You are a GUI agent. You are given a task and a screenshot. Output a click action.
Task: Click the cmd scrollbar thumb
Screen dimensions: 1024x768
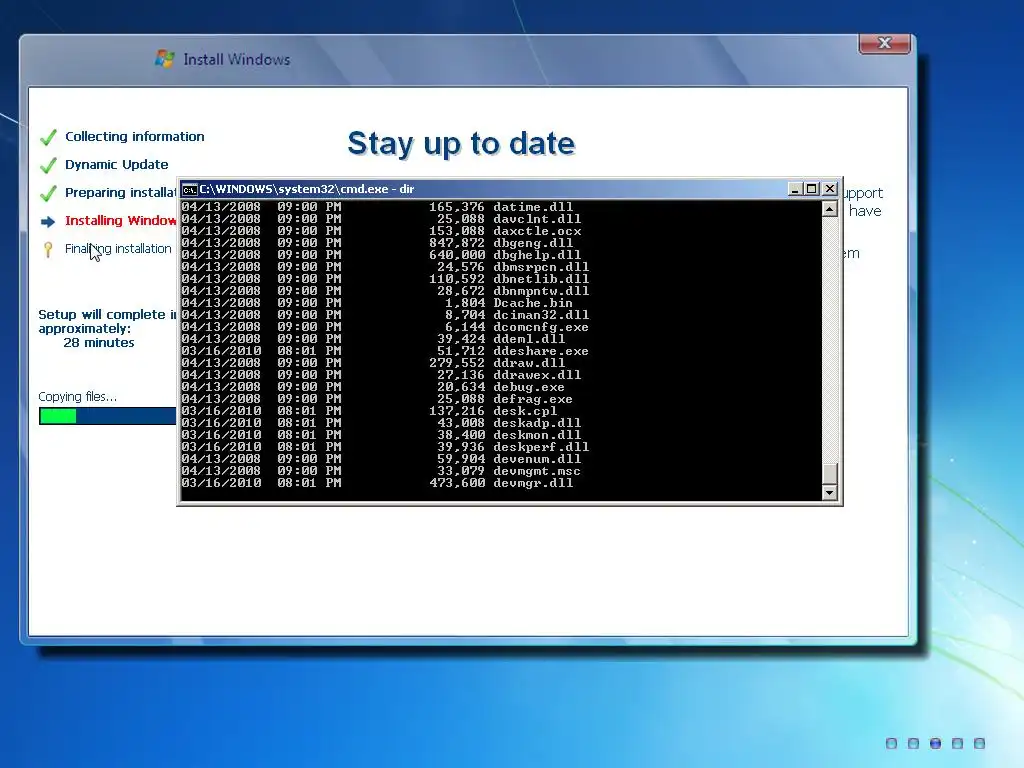click(x=829, y=473)
